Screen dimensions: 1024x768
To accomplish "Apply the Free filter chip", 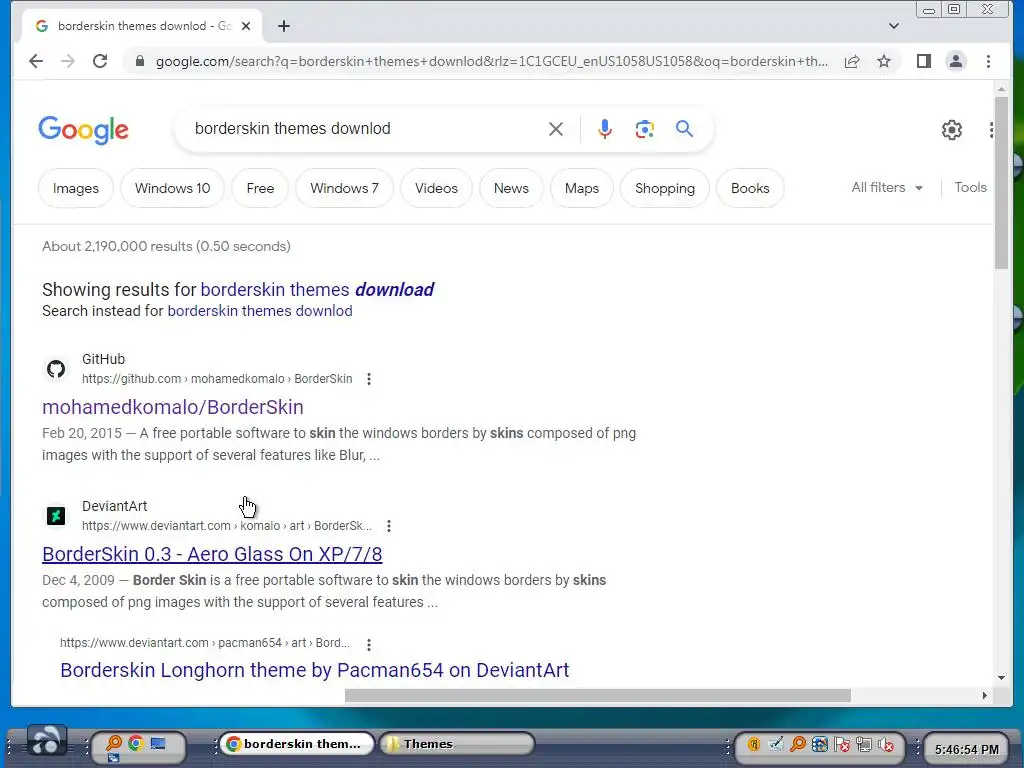I will 260,188.
